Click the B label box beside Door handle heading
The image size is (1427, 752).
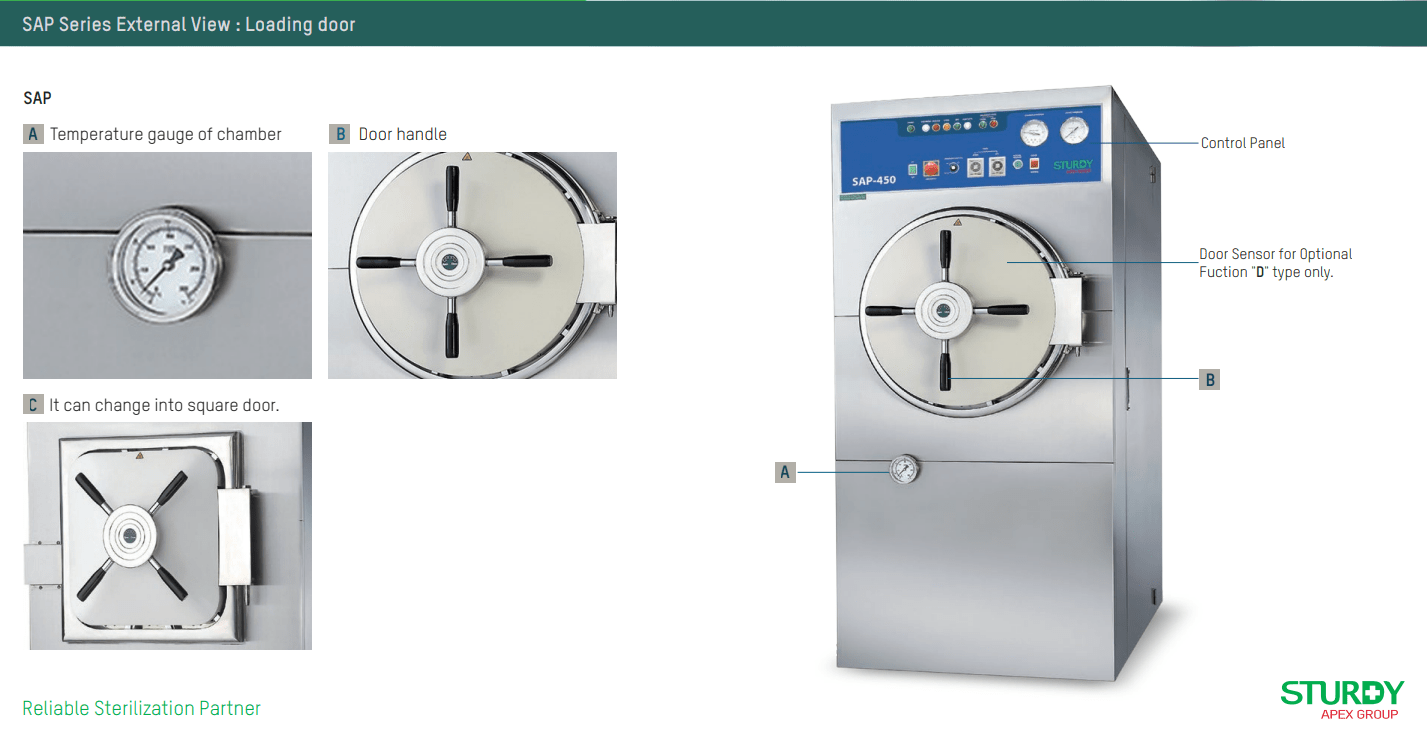click(339, 134)
